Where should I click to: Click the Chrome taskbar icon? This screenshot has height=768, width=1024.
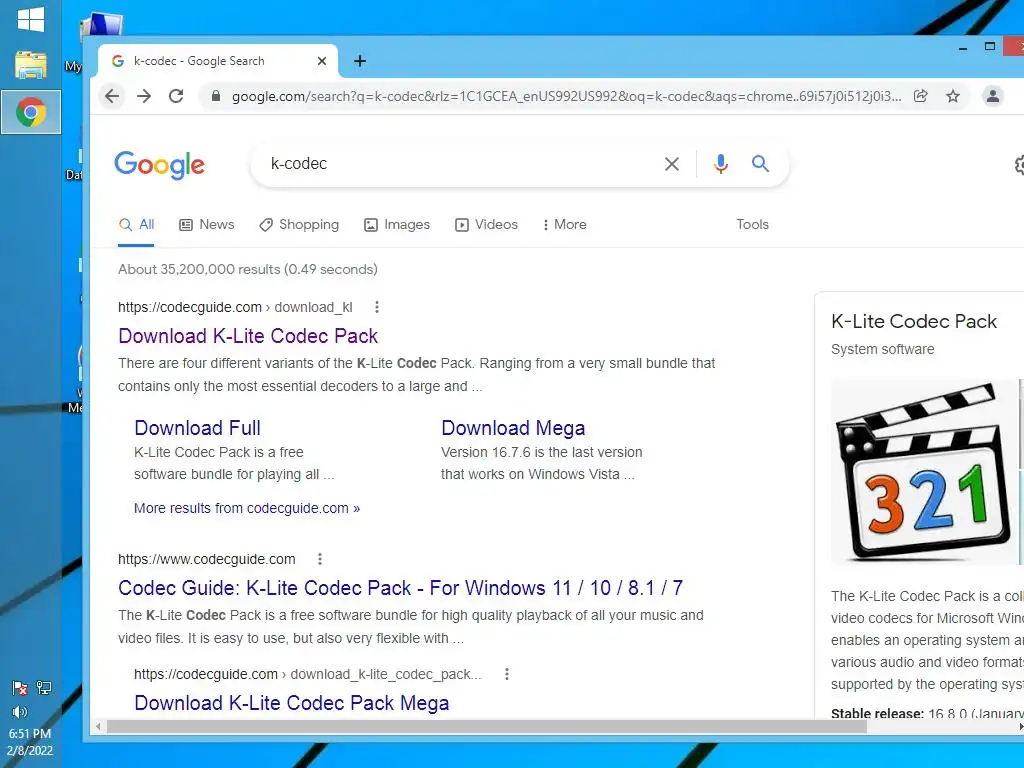coord(31,112)
